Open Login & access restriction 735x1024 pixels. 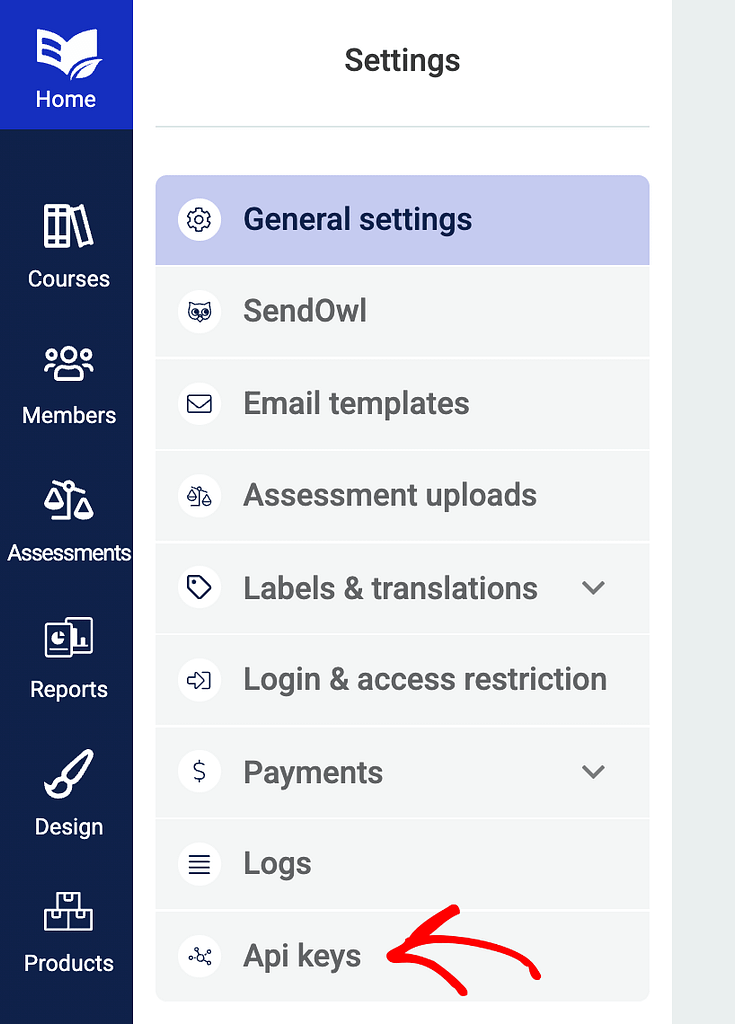[402, 680]
